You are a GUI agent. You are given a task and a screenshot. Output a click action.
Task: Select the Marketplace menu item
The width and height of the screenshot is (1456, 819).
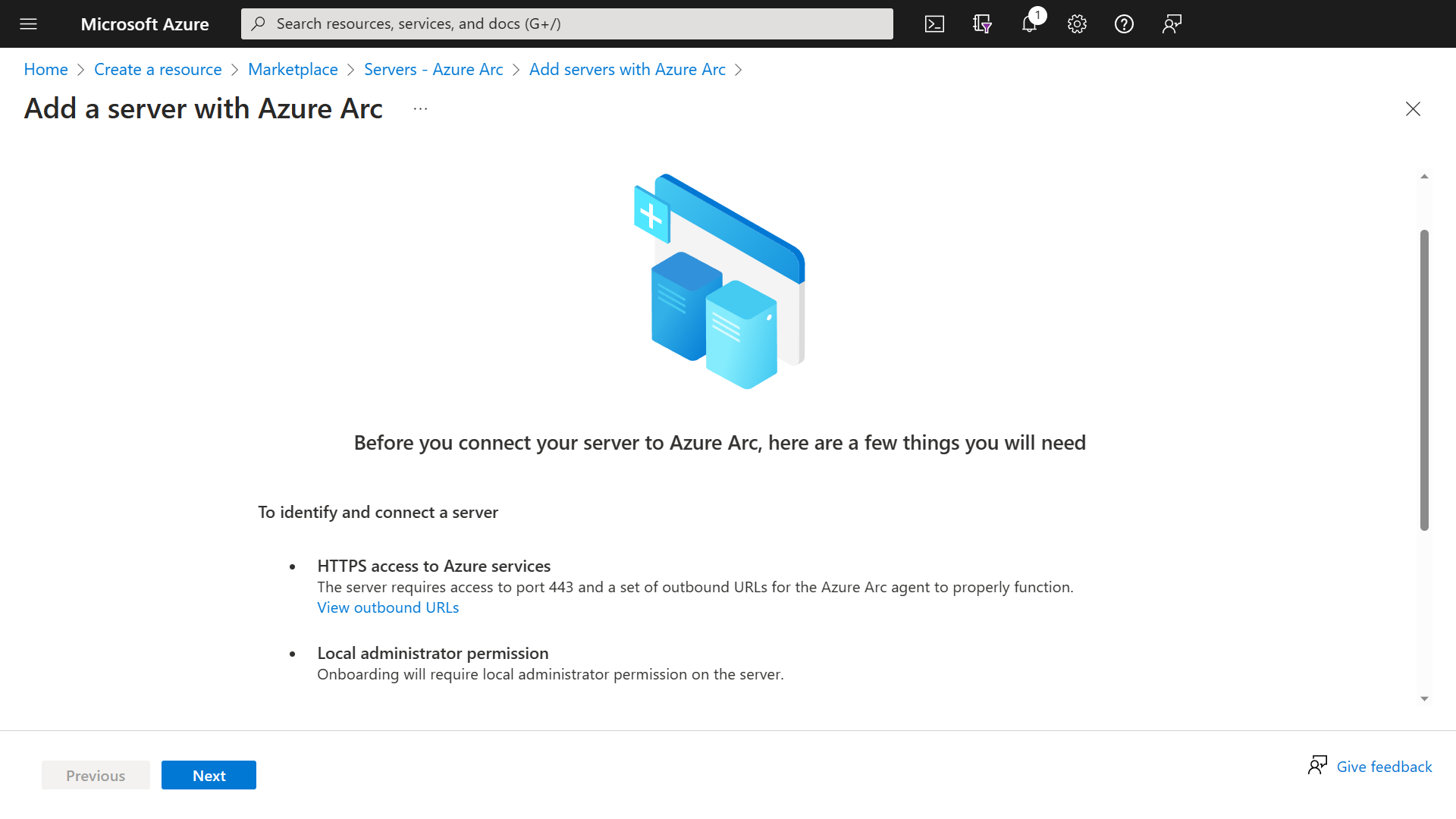293,68
